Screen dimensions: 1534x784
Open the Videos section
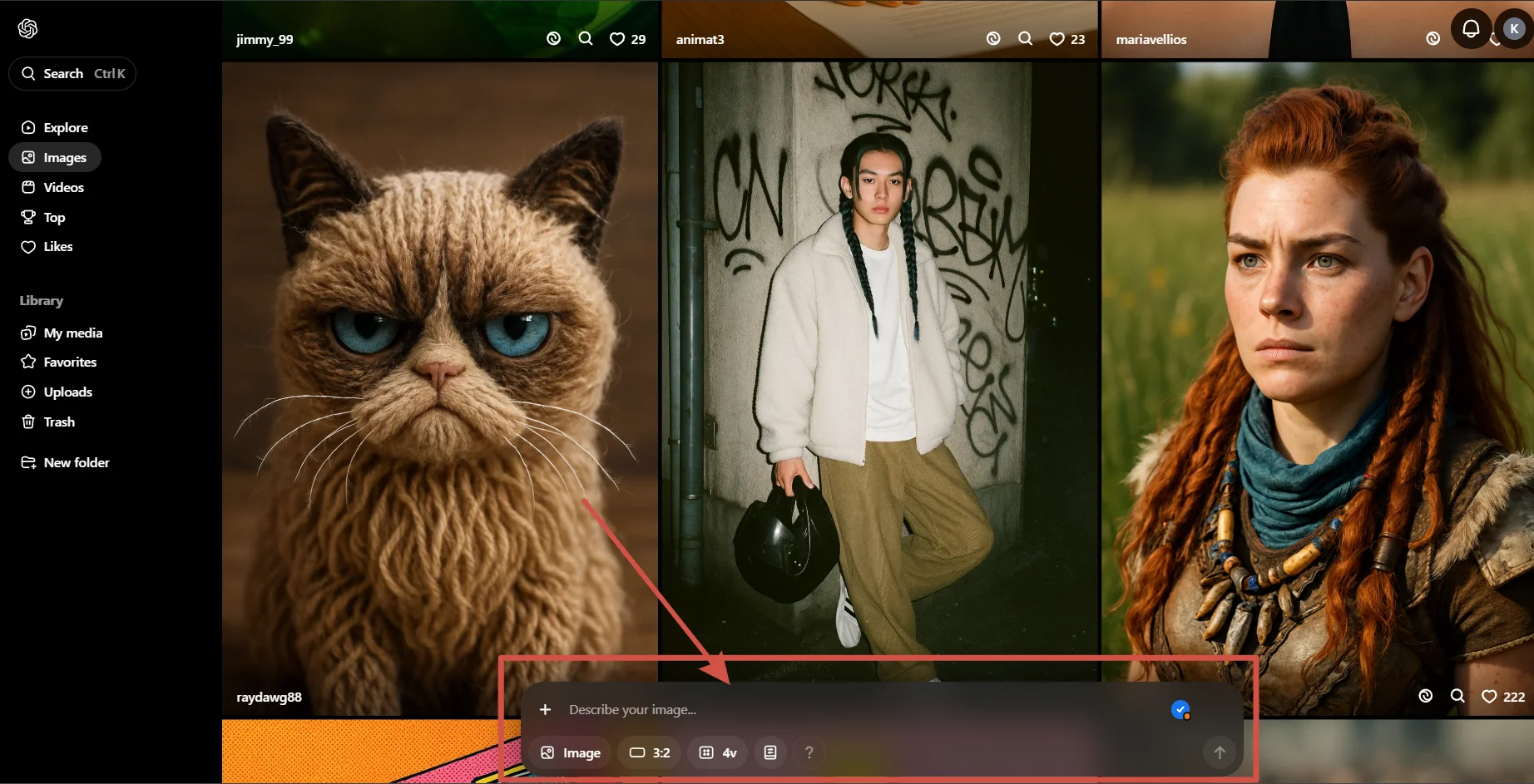(53, 187)
